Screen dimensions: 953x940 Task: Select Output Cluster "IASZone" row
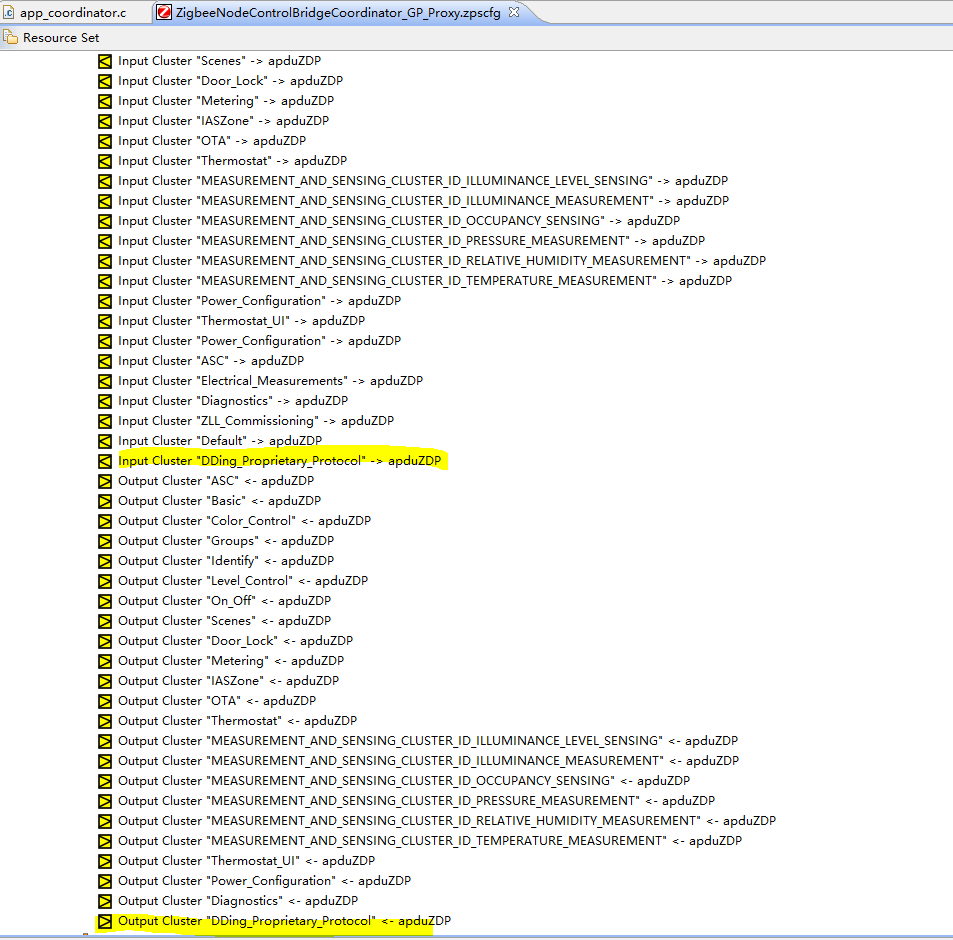219,681
